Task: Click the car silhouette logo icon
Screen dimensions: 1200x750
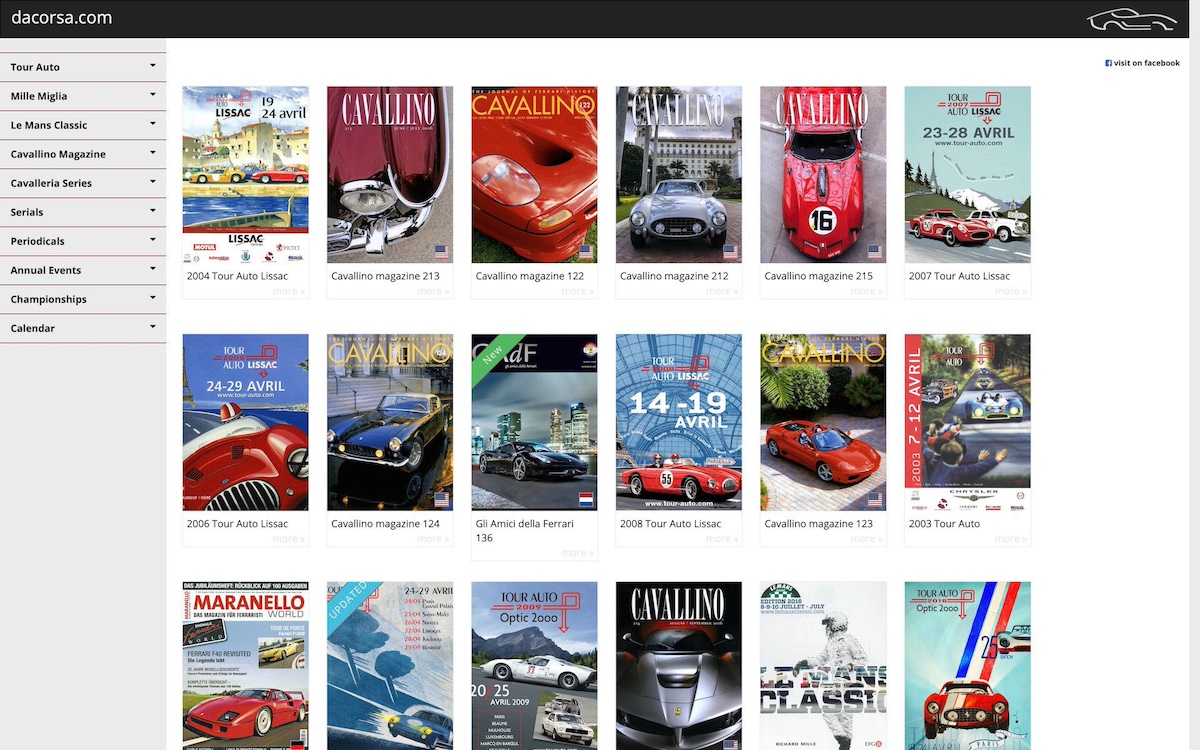Action: tap(1132, 19)
